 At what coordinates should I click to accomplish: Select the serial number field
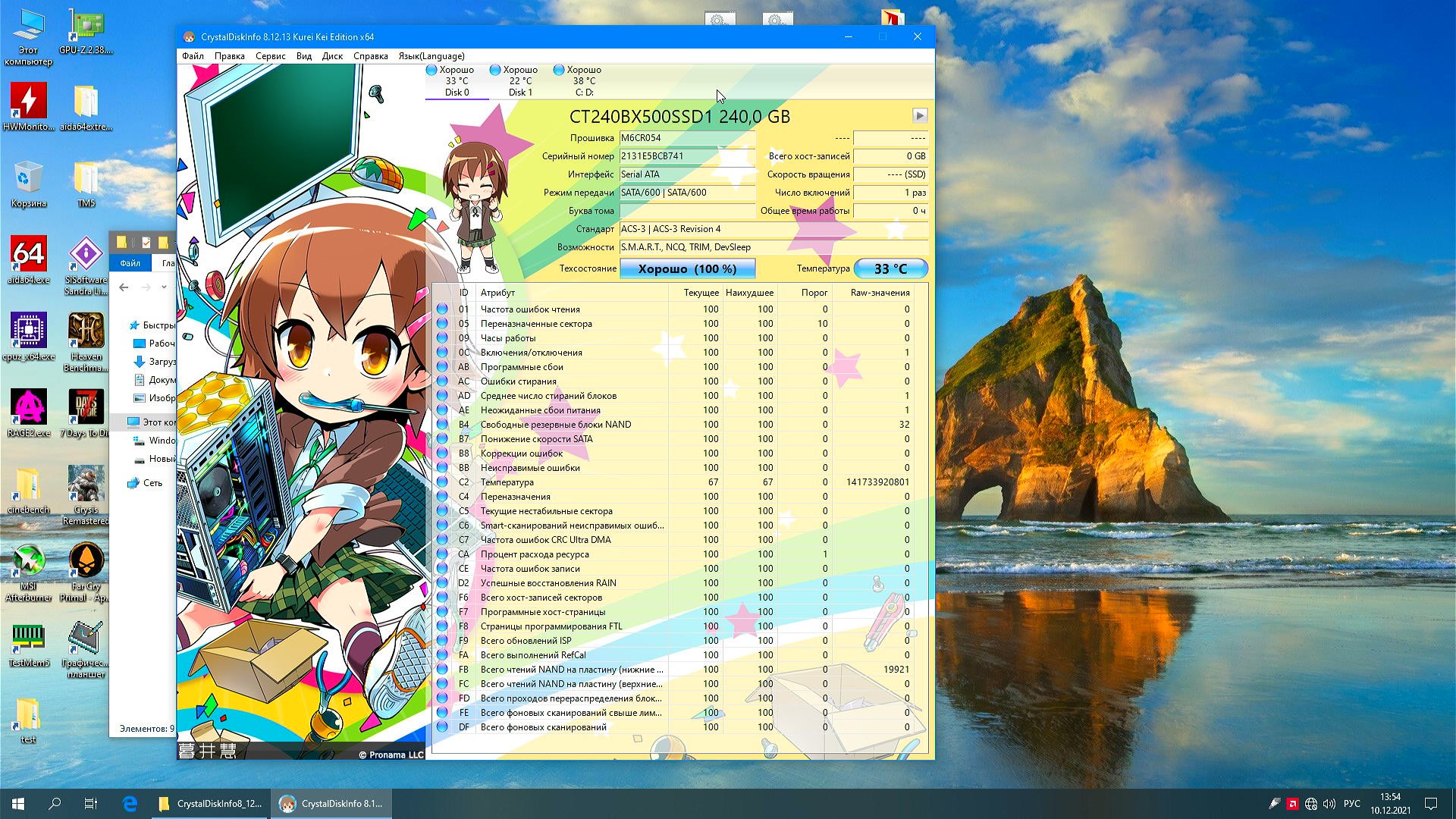coord(686,156)
